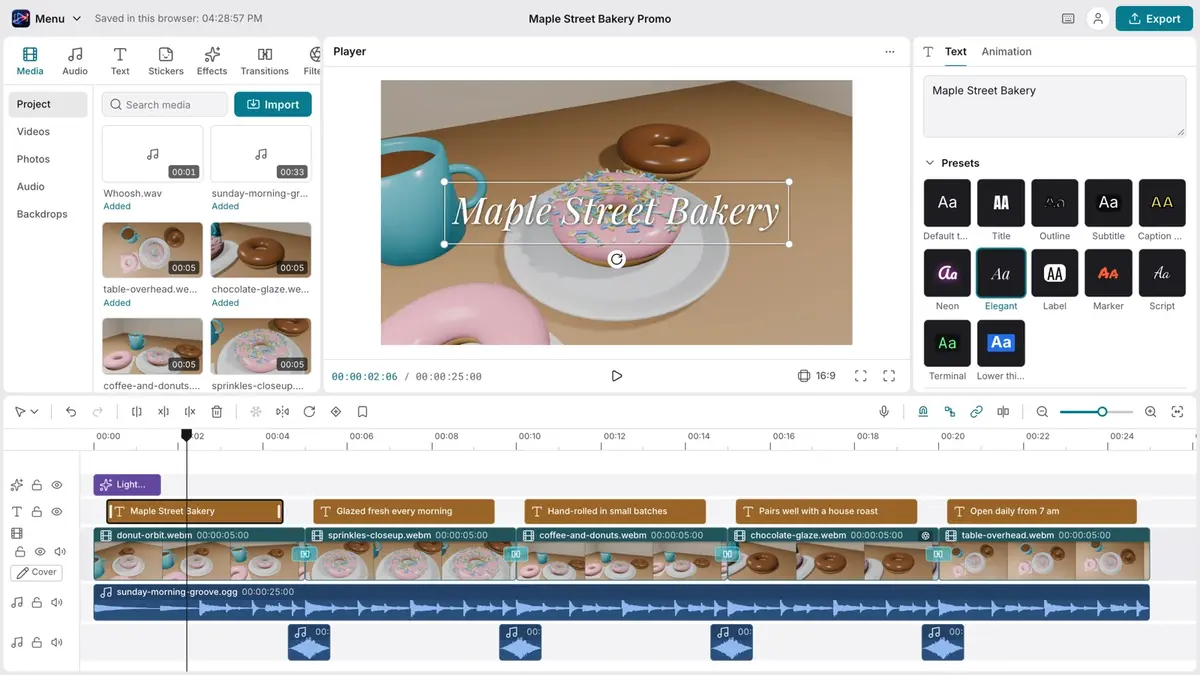Open the 16:9 aspect ratio selector

click(x=816, y=376)
